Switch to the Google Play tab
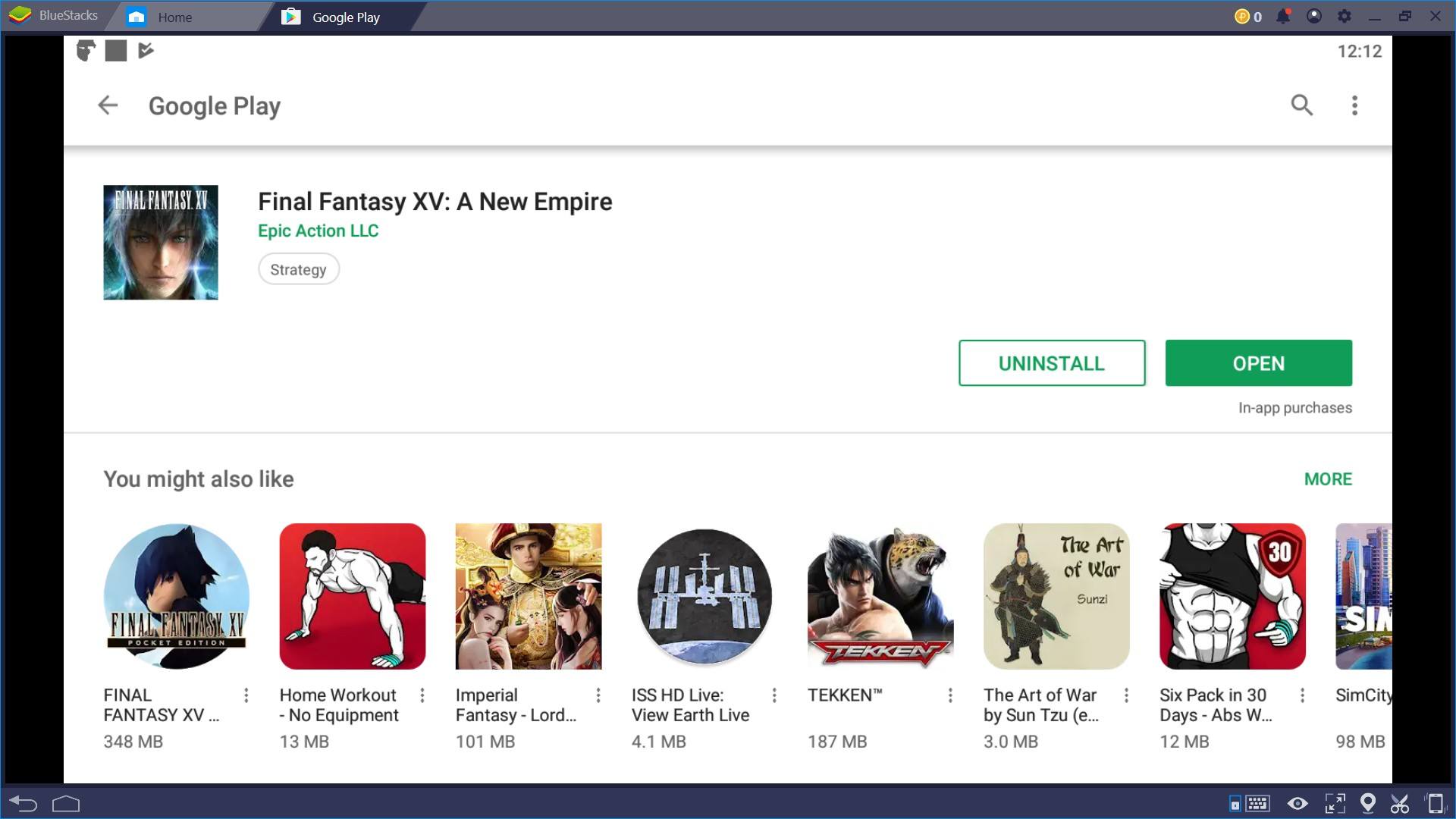This screenshot has height=819, width=1456. pos(343,17)
